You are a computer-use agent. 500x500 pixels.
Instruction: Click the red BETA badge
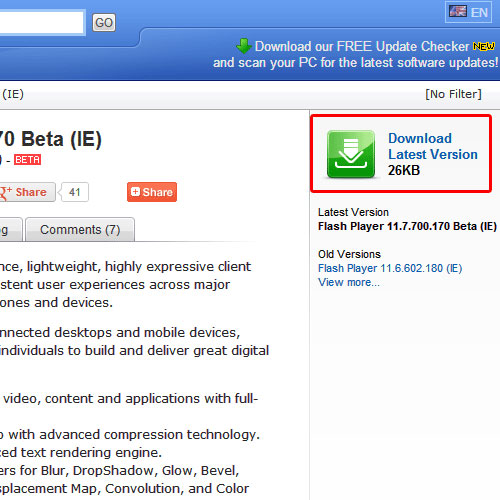click(x=27, y=160)
